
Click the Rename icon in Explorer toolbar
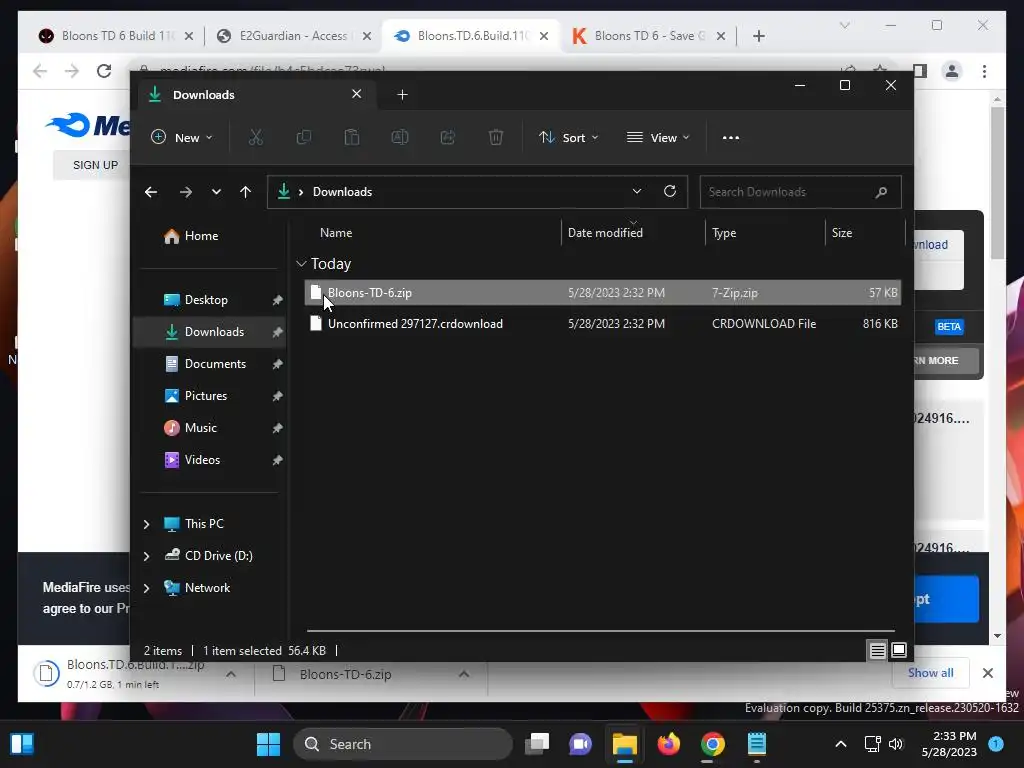pos(400,137)
